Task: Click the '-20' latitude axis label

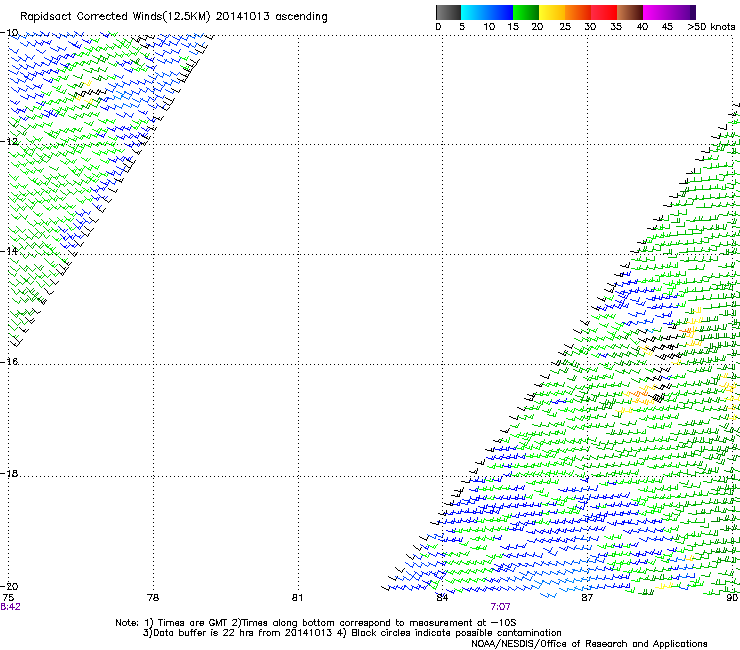Action: tap(9, 586)
